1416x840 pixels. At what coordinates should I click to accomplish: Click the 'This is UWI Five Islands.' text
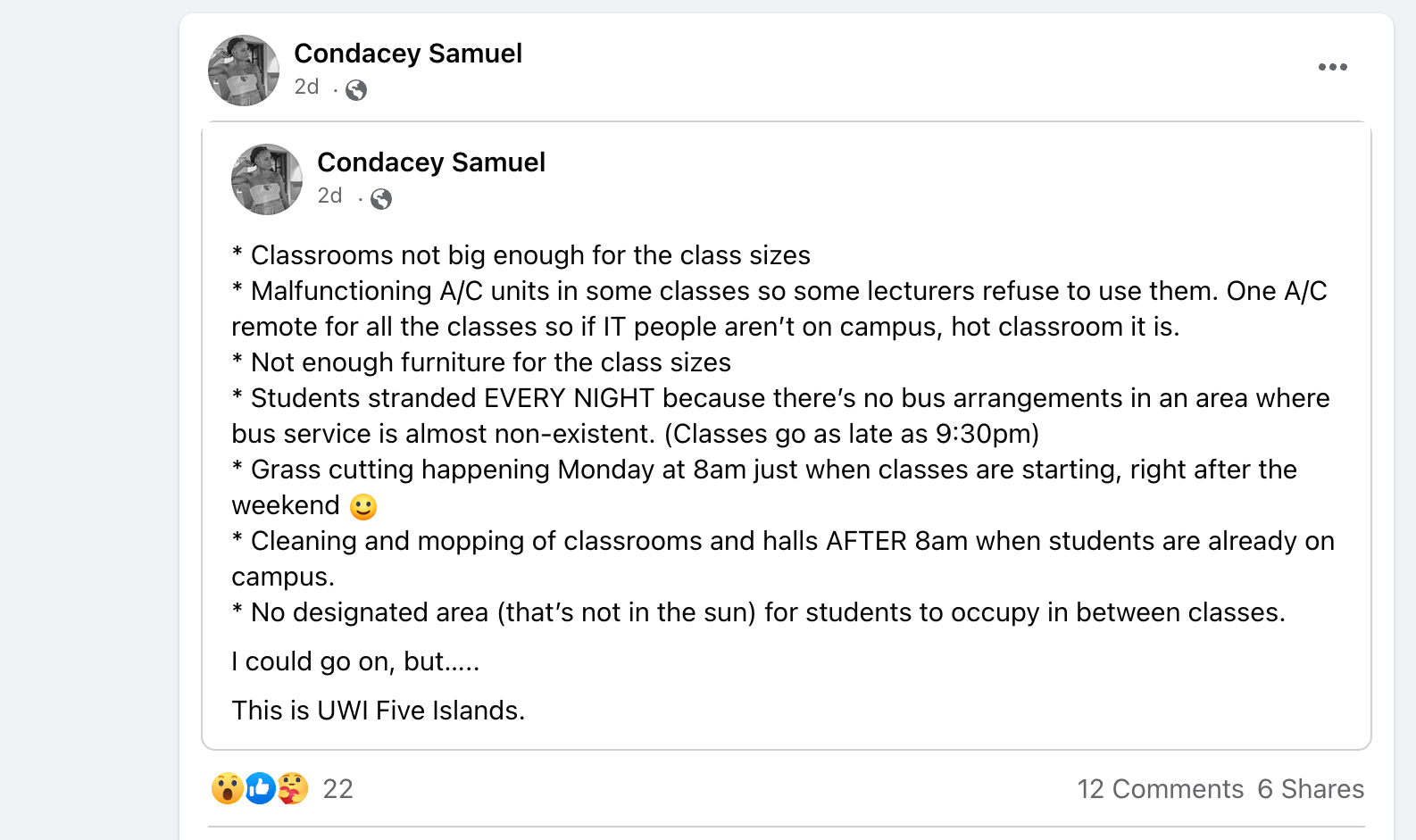coord(379,711)
